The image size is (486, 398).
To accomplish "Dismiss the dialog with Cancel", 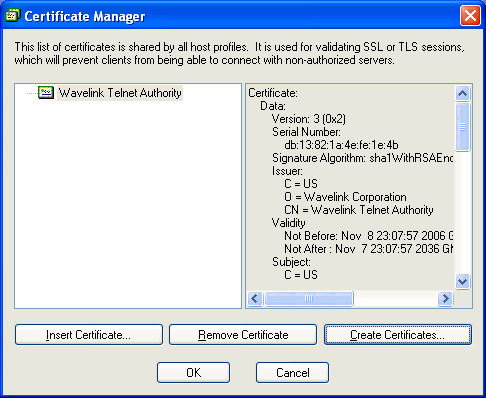I will click(292, 373).
